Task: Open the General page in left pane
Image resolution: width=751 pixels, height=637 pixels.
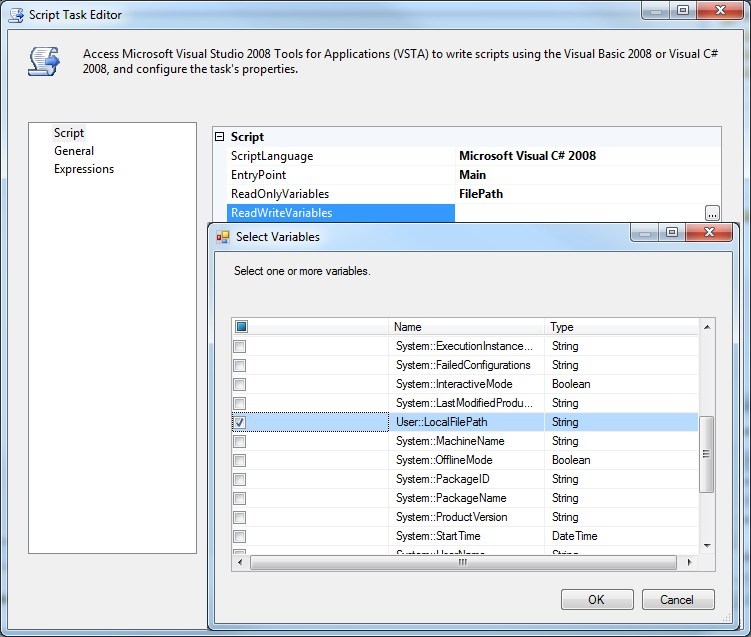Action: [74, 151]
